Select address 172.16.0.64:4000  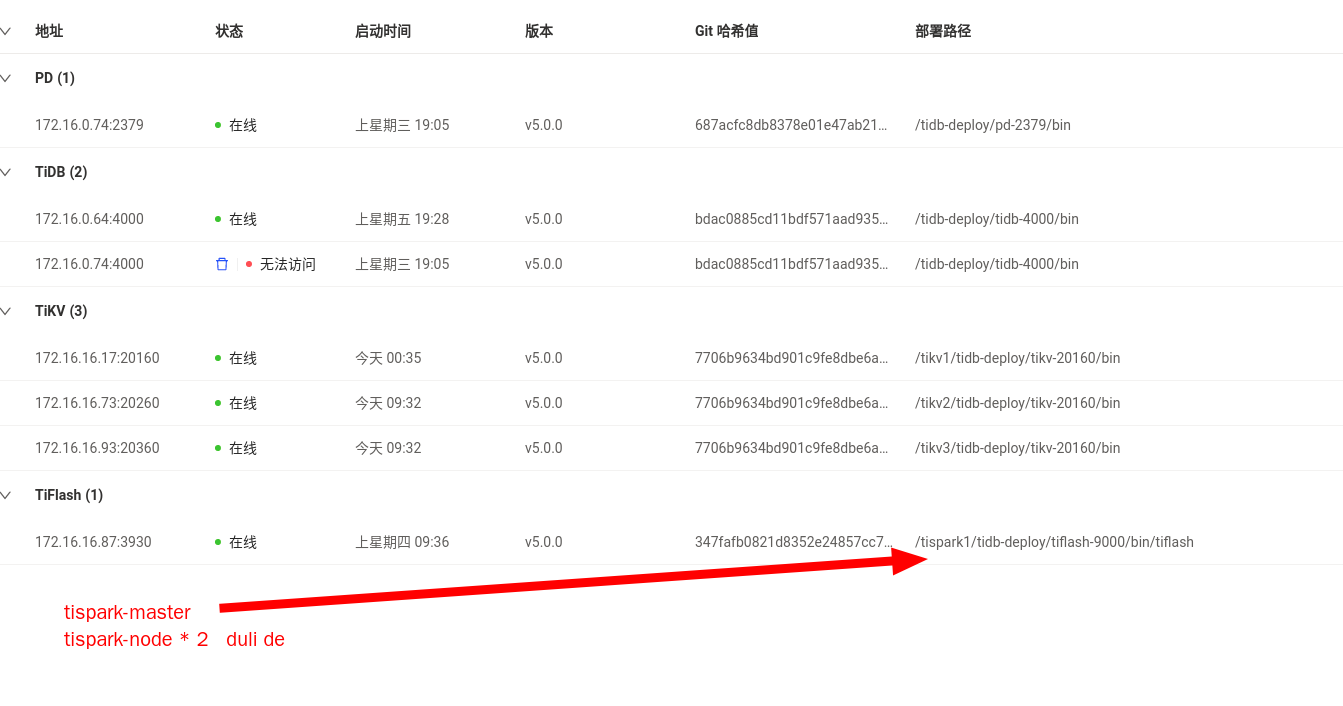point(89,219)
